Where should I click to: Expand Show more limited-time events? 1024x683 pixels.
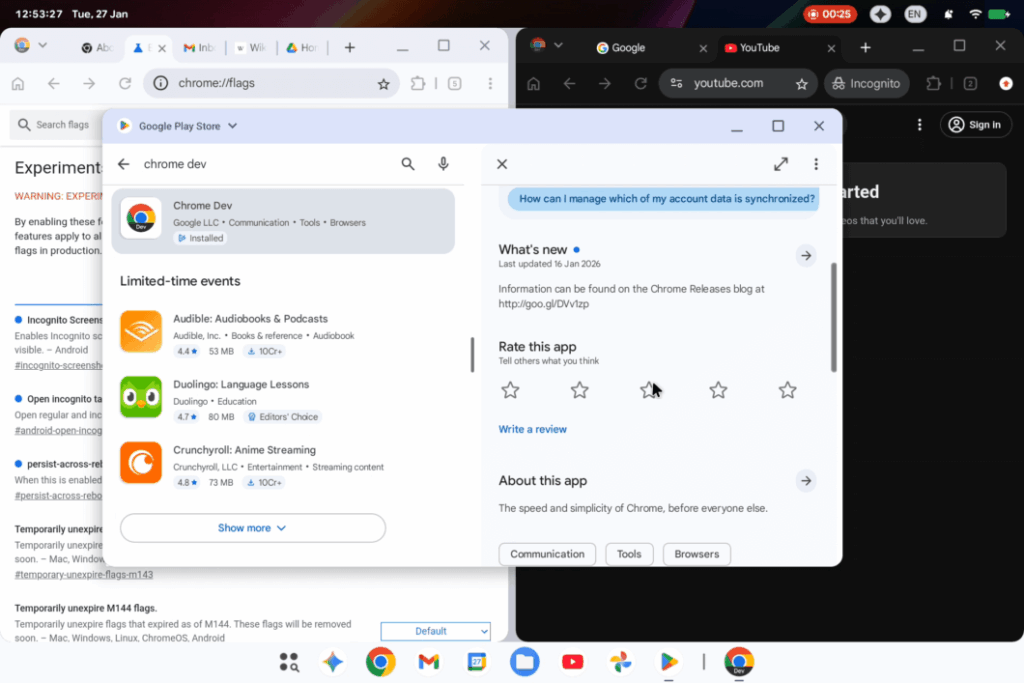click(252, 528)
